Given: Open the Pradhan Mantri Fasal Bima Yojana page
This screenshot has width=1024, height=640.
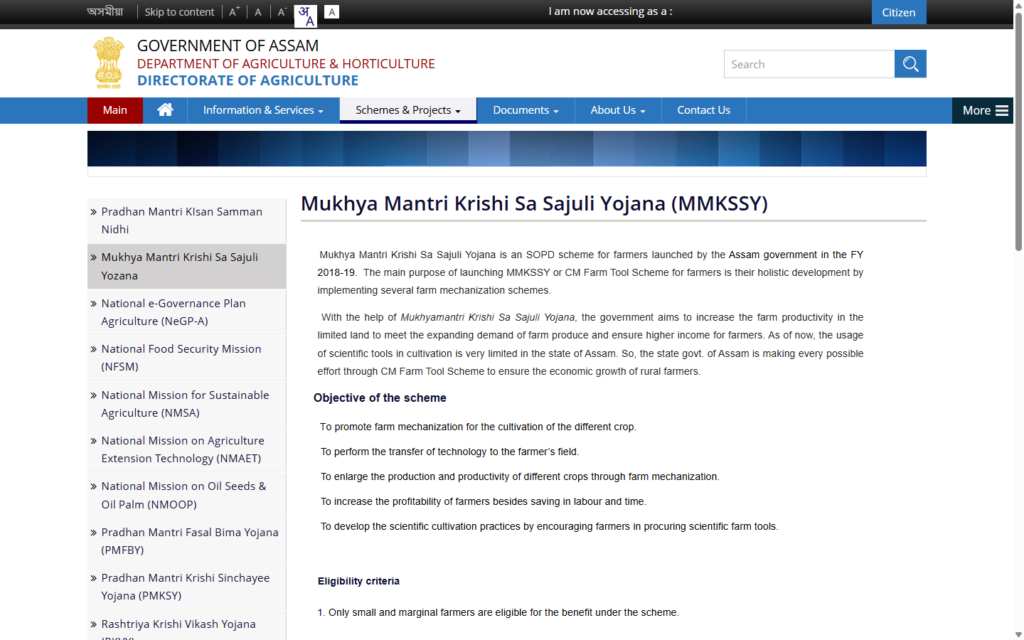Looking at the screenshot, I should point(186,541).
